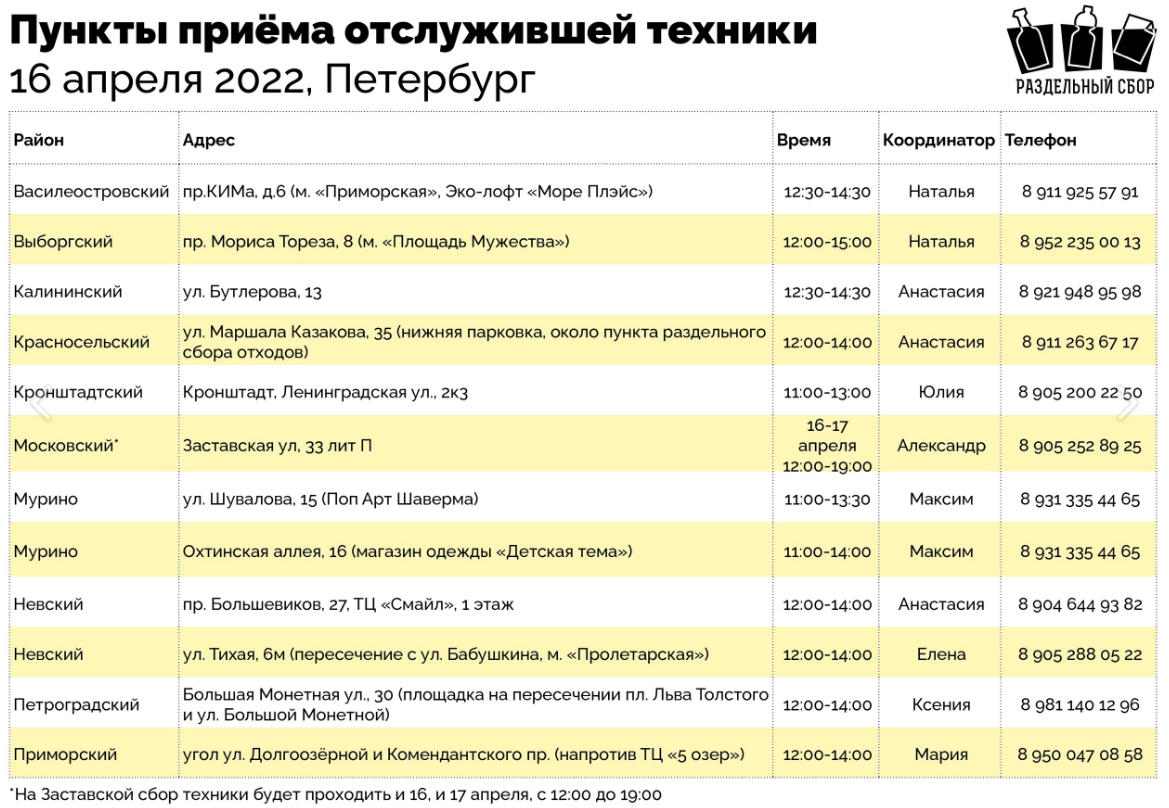This screenshot has height=808, width=1169.
Task: Click time 16-17 апреля 12:00-19:00
Action: coord(827,446)
